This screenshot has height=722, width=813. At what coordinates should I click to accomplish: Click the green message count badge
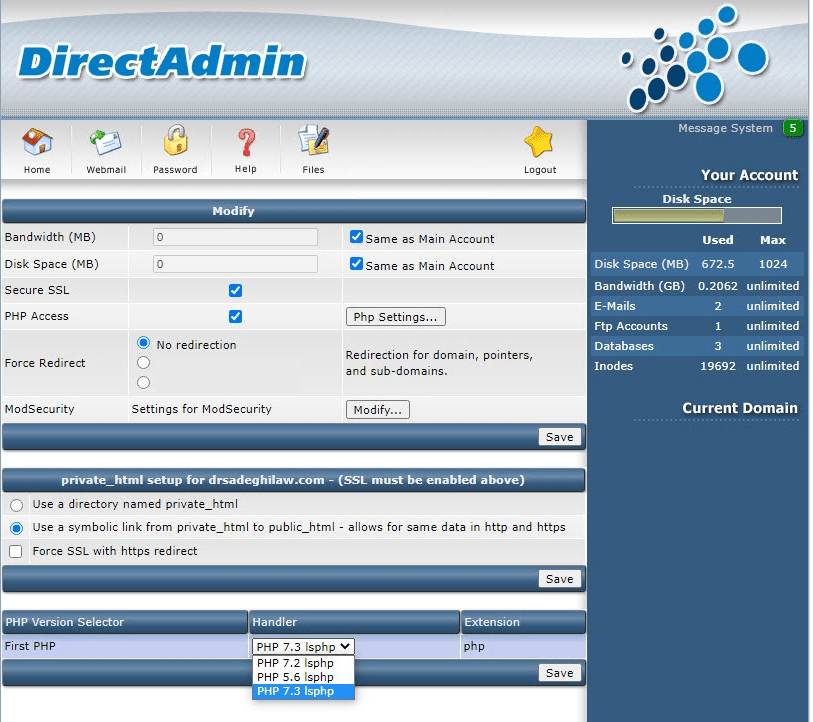click(792, 128)
